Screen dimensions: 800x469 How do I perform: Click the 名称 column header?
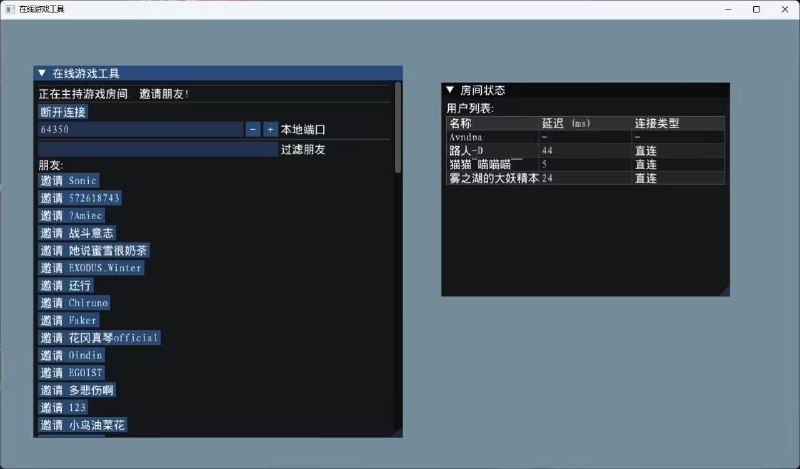tap(492, 123)
